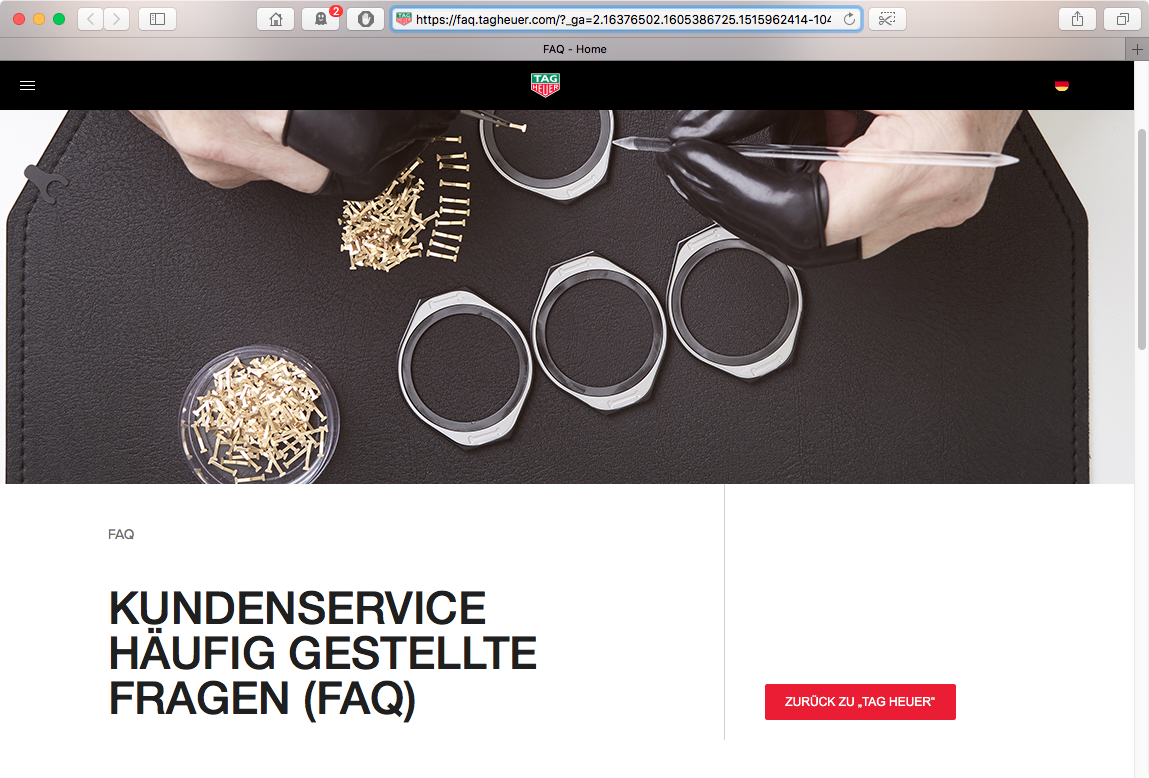Click the hero image of watch cases

coord(567,297)
